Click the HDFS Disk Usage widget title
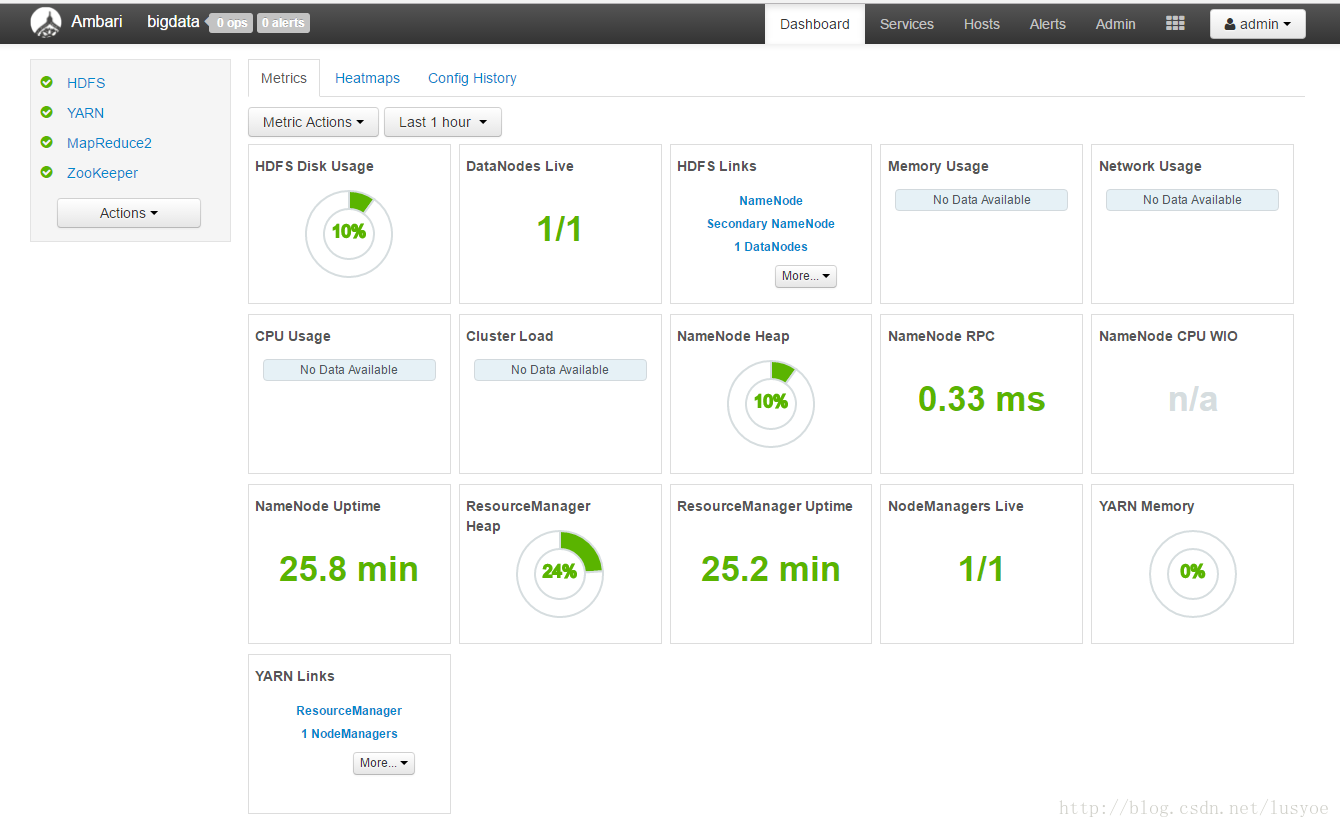 [x=315, y=166]
